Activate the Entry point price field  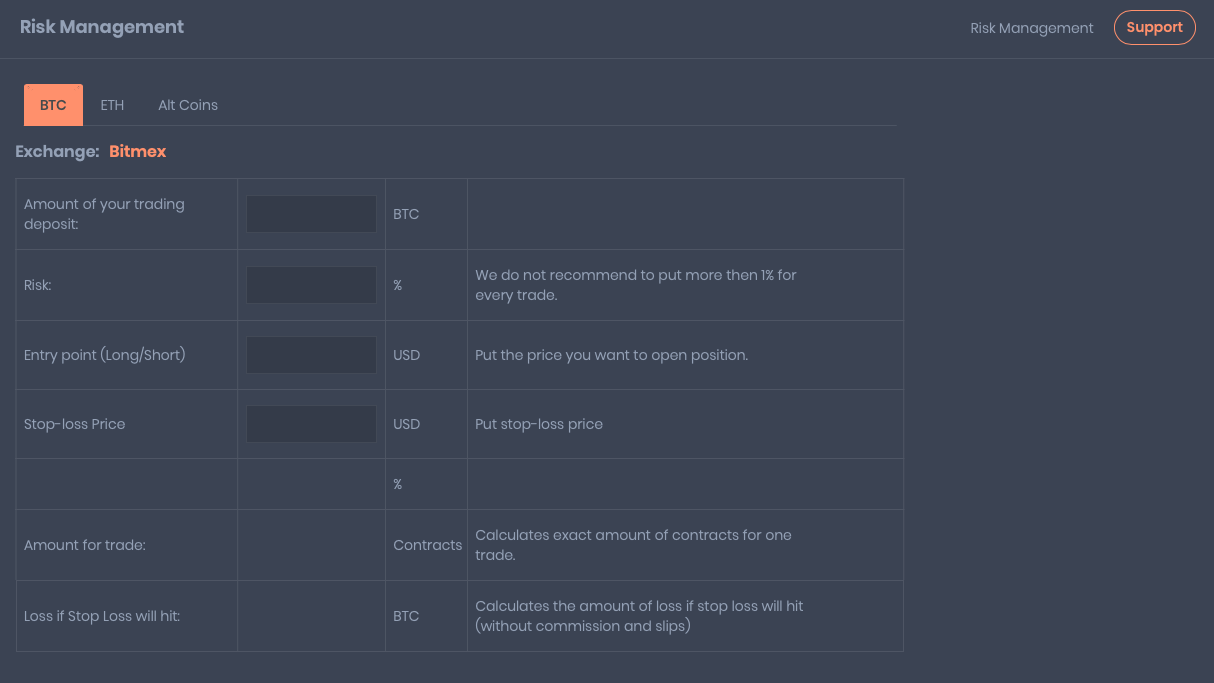click(311, 355)
